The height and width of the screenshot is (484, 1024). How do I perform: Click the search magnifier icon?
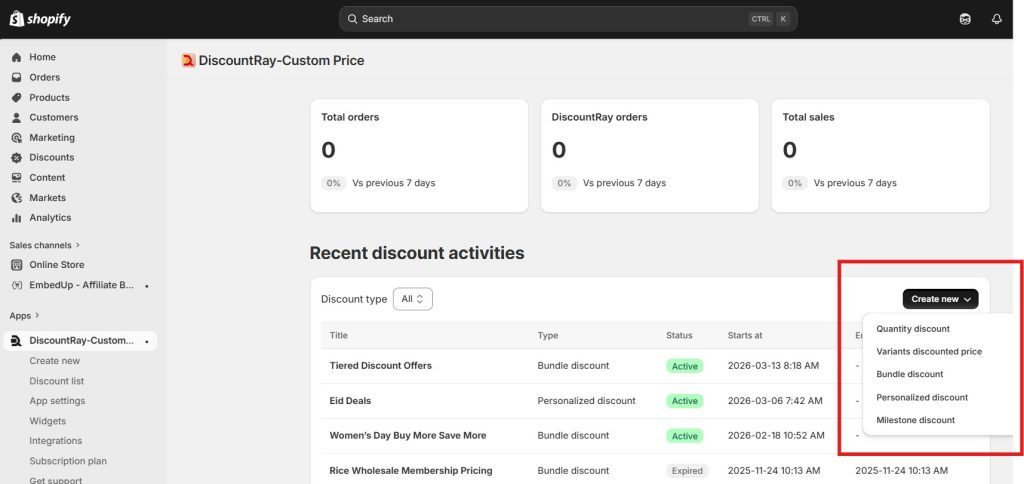353,19
